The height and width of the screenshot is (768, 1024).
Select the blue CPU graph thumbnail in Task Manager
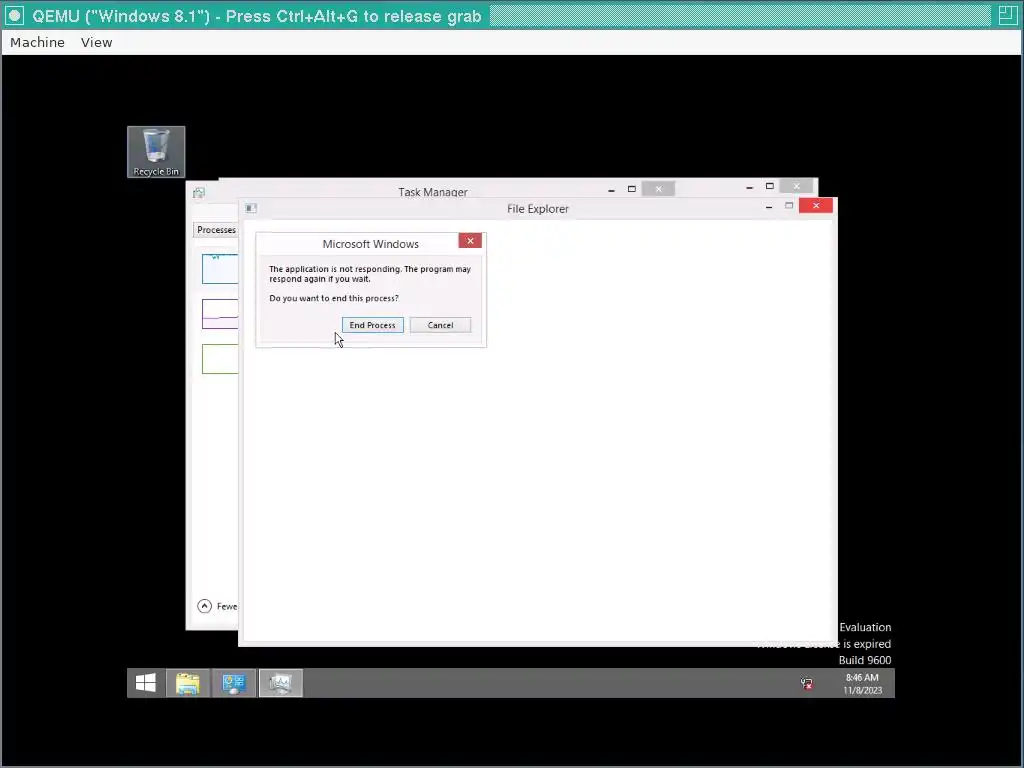(220, 269)
